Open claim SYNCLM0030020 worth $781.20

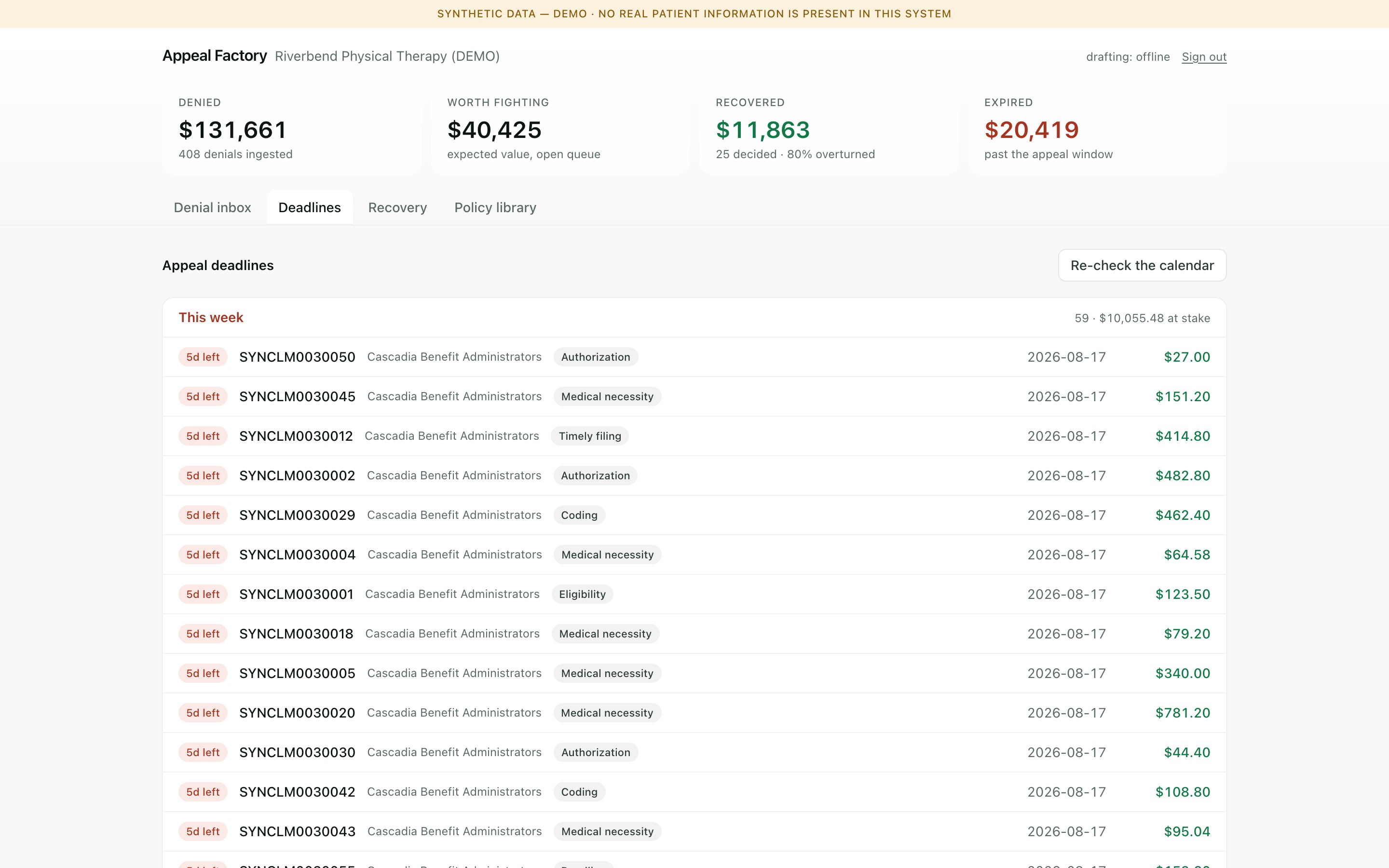[x=694, y=713]
